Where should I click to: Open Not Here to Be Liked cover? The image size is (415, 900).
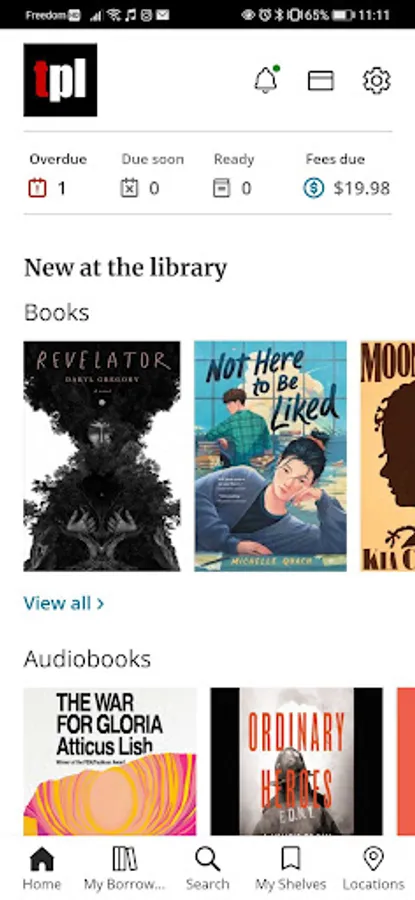pos(270,456)
